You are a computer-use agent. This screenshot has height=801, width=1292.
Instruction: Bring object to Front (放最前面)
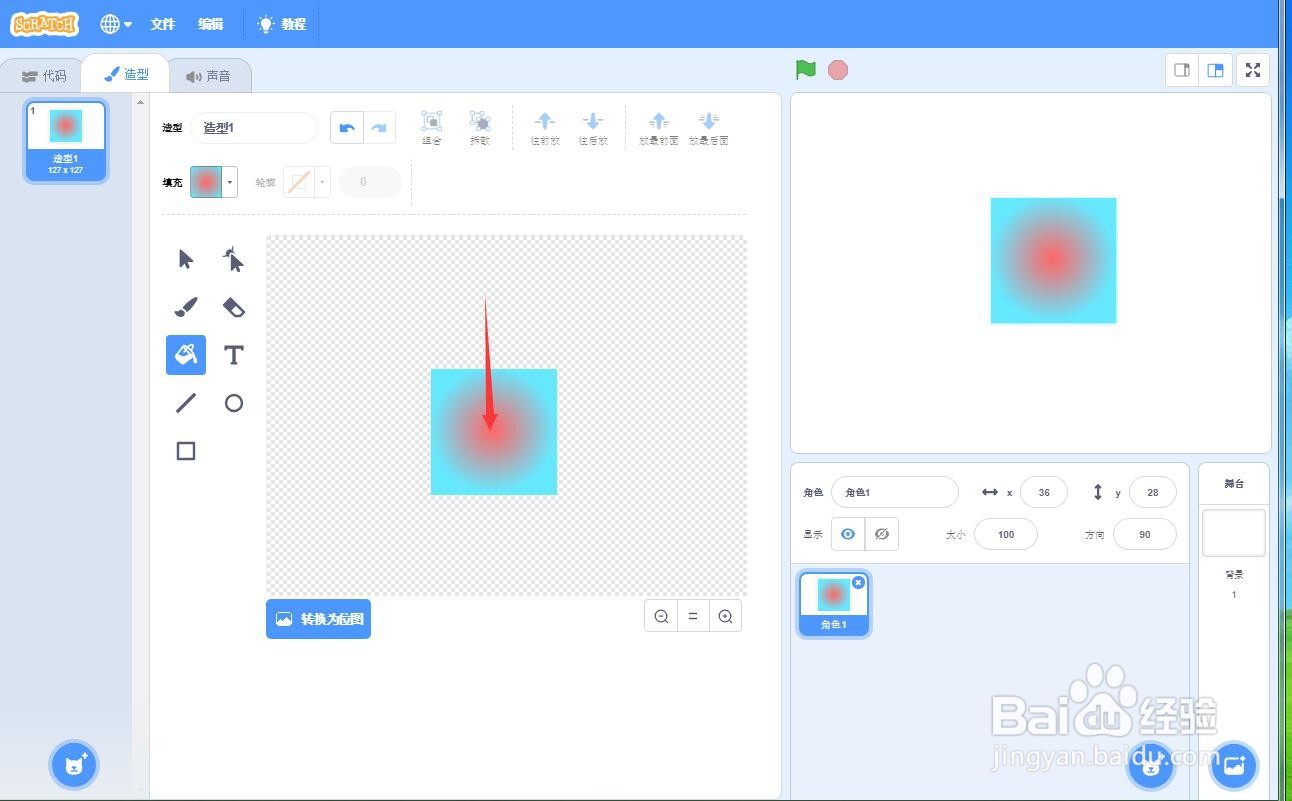point(659,127)
